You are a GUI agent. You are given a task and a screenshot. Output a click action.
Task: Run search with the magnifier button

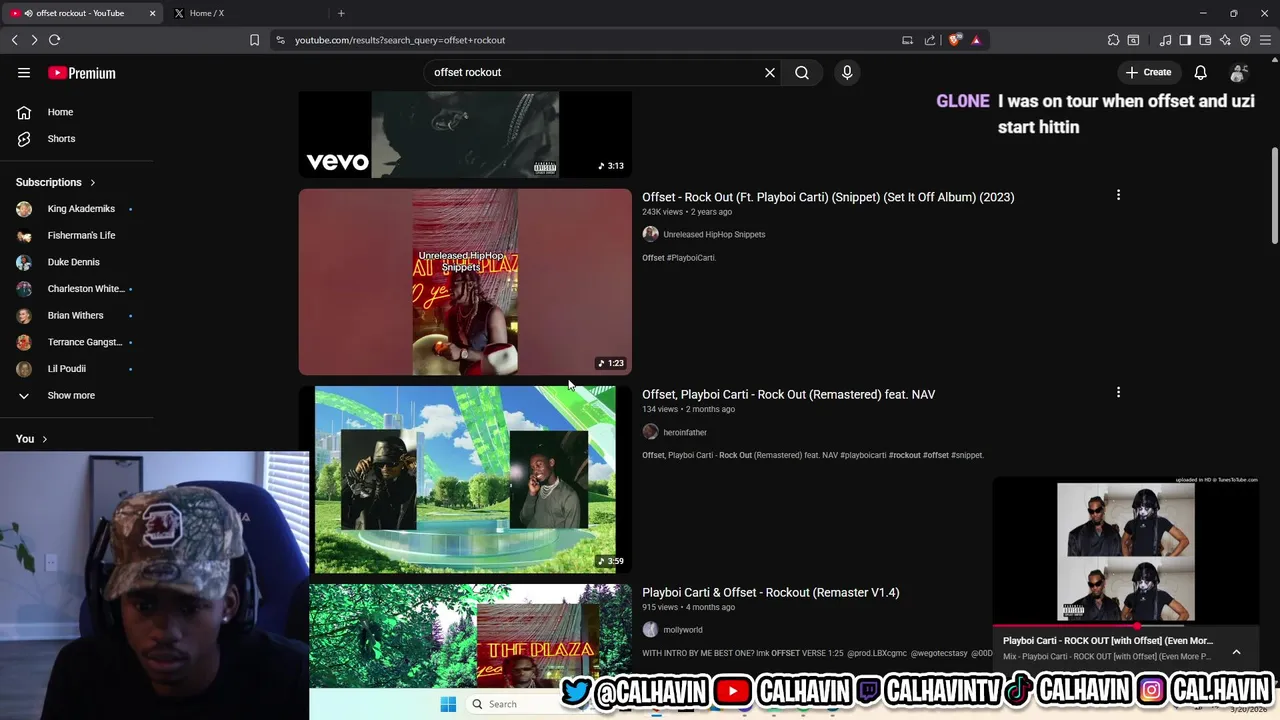pyautogui.click(x=802, y=72)
